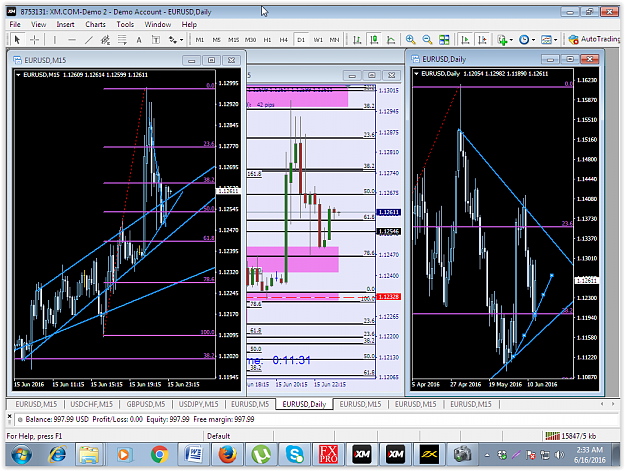Switch timeframe to M30
The width and height of the screenshot is (625, 471).
[250, 40]
